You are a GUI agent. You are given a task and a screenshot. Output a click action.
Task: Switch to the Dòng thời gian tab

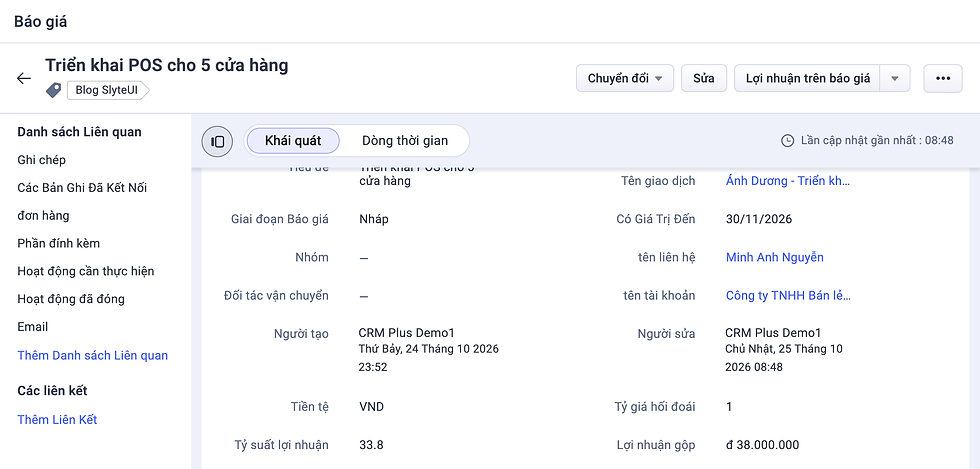[405, 141]
